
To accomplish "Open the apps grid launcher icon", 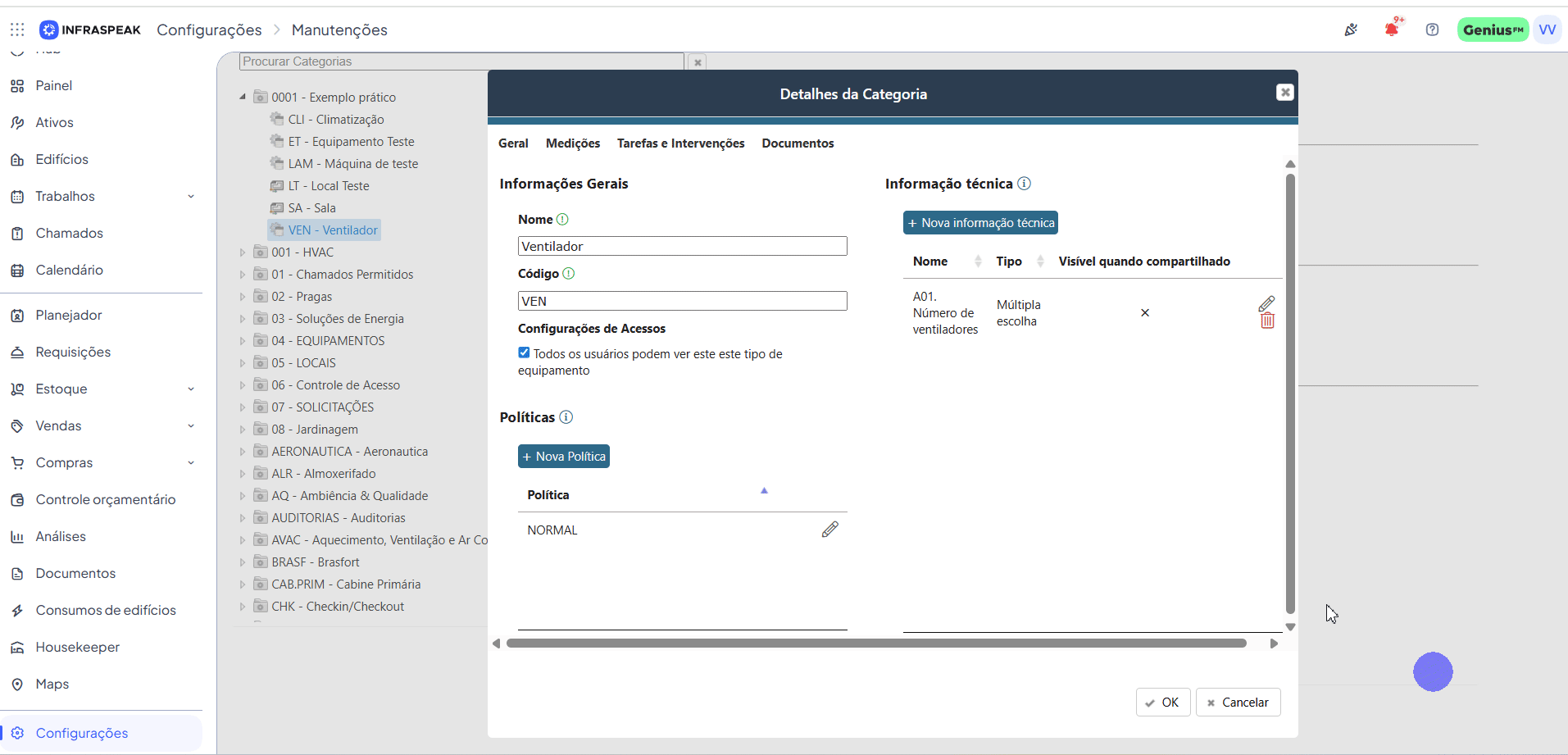I will (17, 30).
